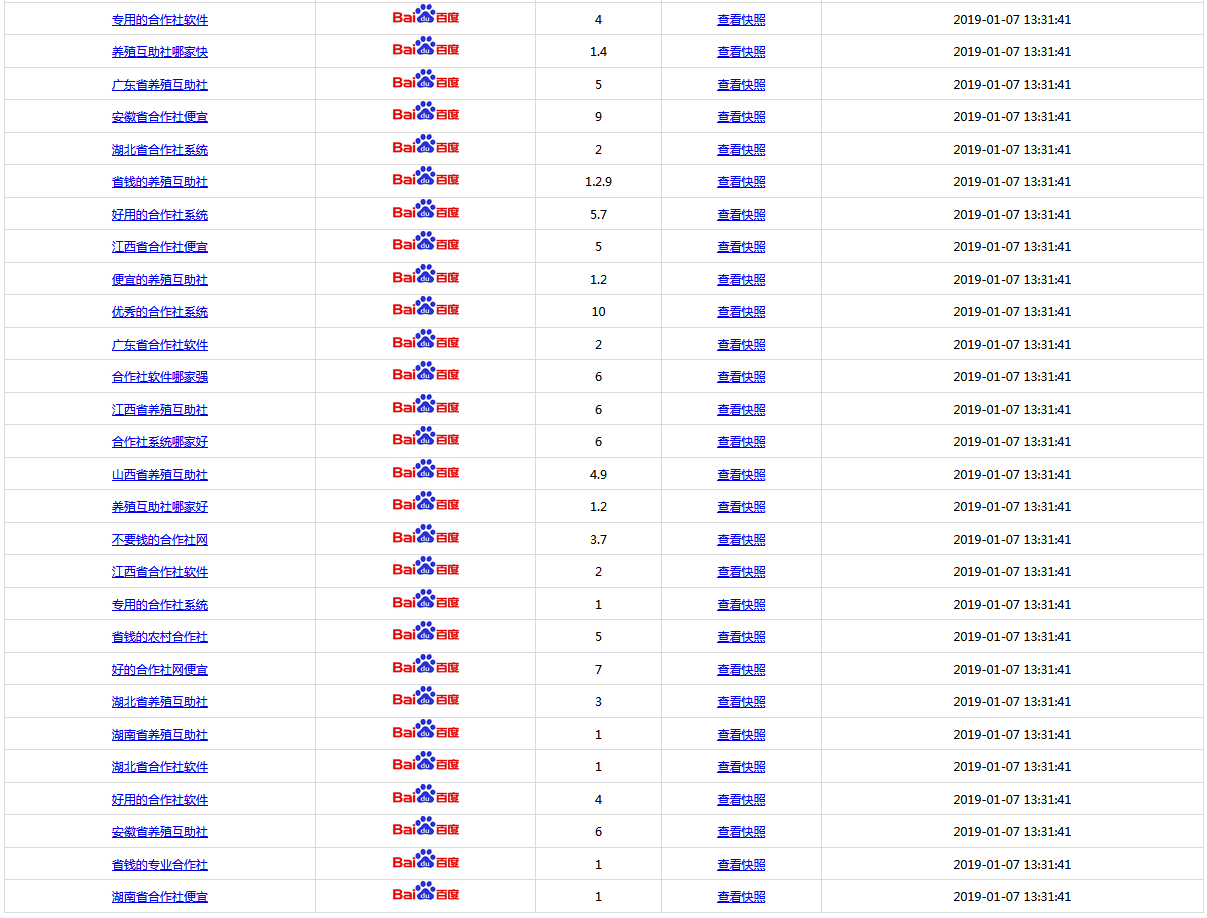Click the Baidu logo in 江西省养殖互助社 row
This screenshot has height=918, width=1207.
point(426,406)
